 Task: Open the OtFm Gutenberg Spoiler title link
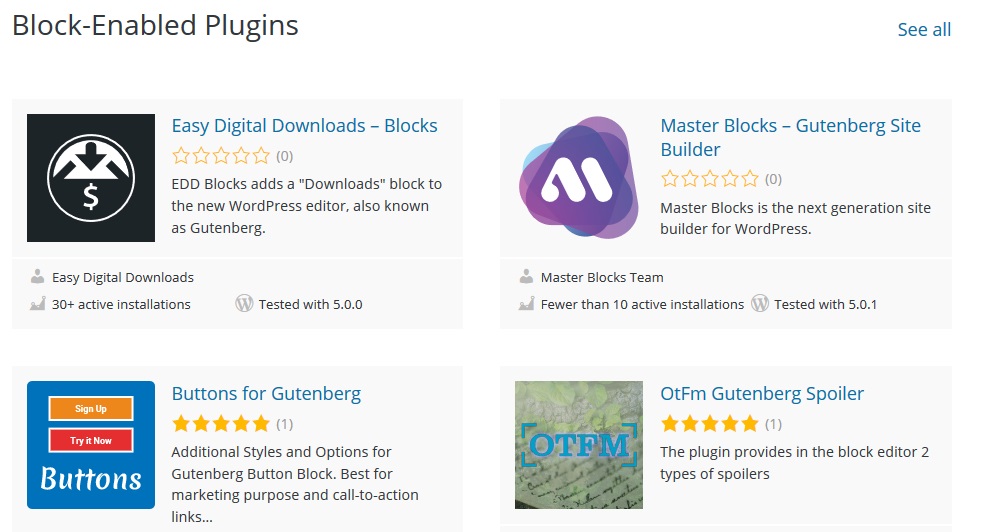762,393
